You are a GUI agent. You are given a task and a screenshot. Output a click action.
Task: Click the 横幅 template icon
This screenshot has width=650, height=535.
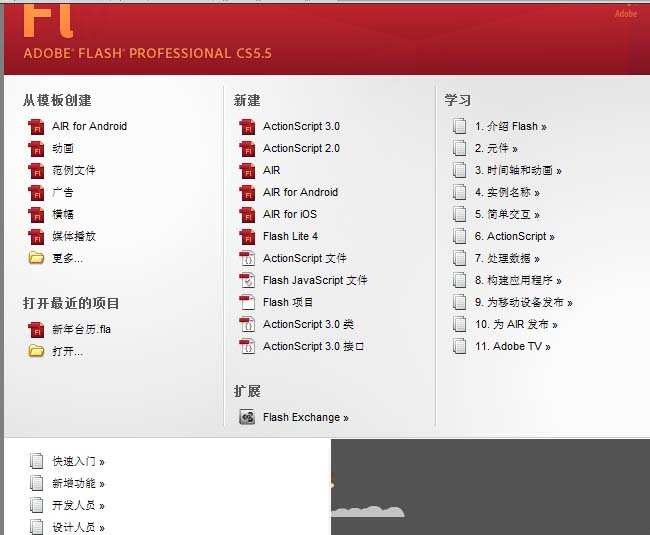click(x=36, y=214)
